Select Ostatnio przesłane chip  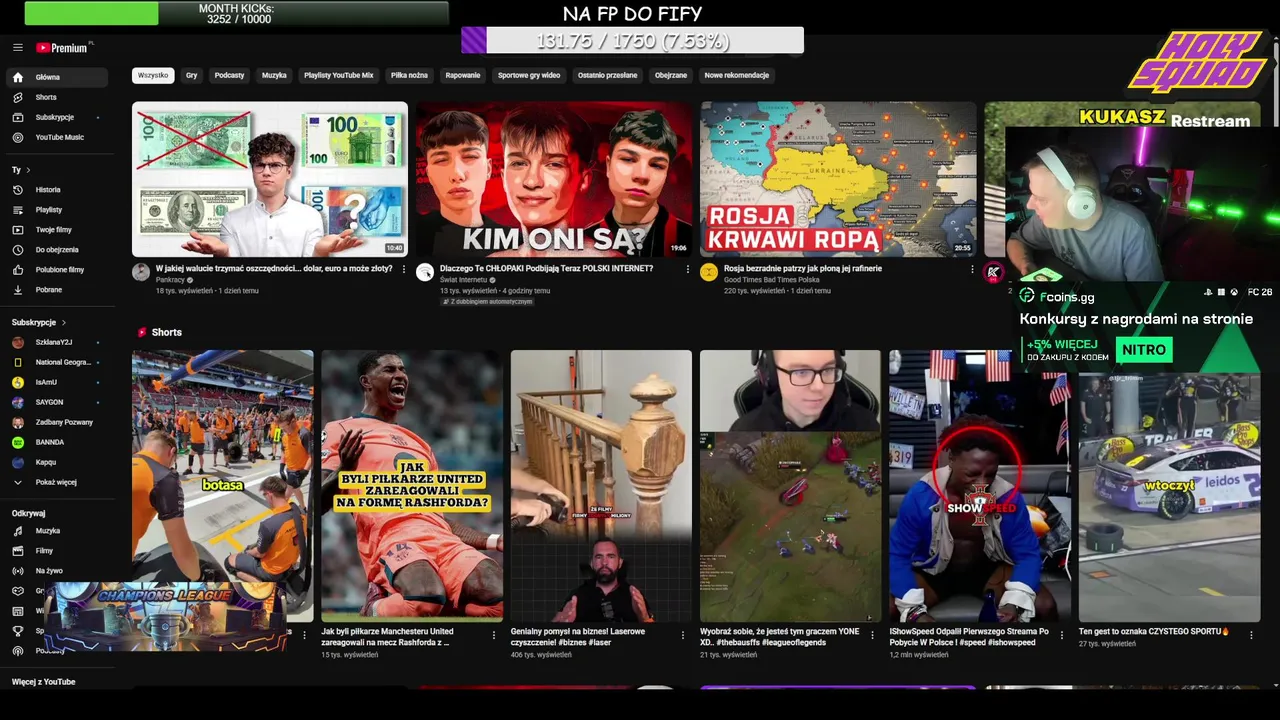click(607, 75)
